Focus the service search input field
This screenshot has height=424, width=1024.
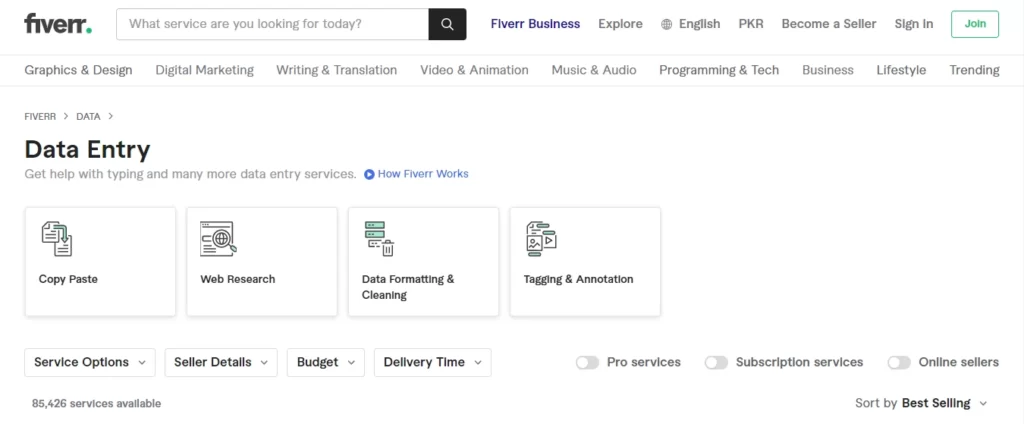272,24
